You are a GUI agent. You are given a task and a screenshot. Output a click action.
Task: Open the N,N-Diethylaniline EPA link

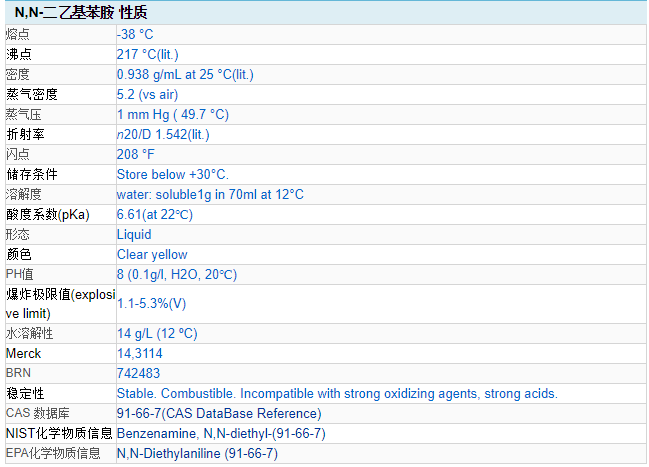[197, 453]
